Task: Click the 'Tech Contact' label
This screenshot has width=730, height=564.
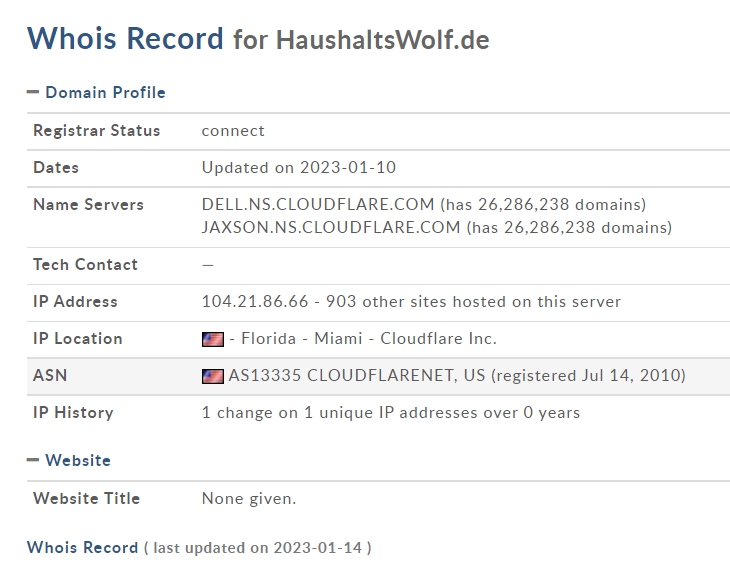Action: coord(85,264)
